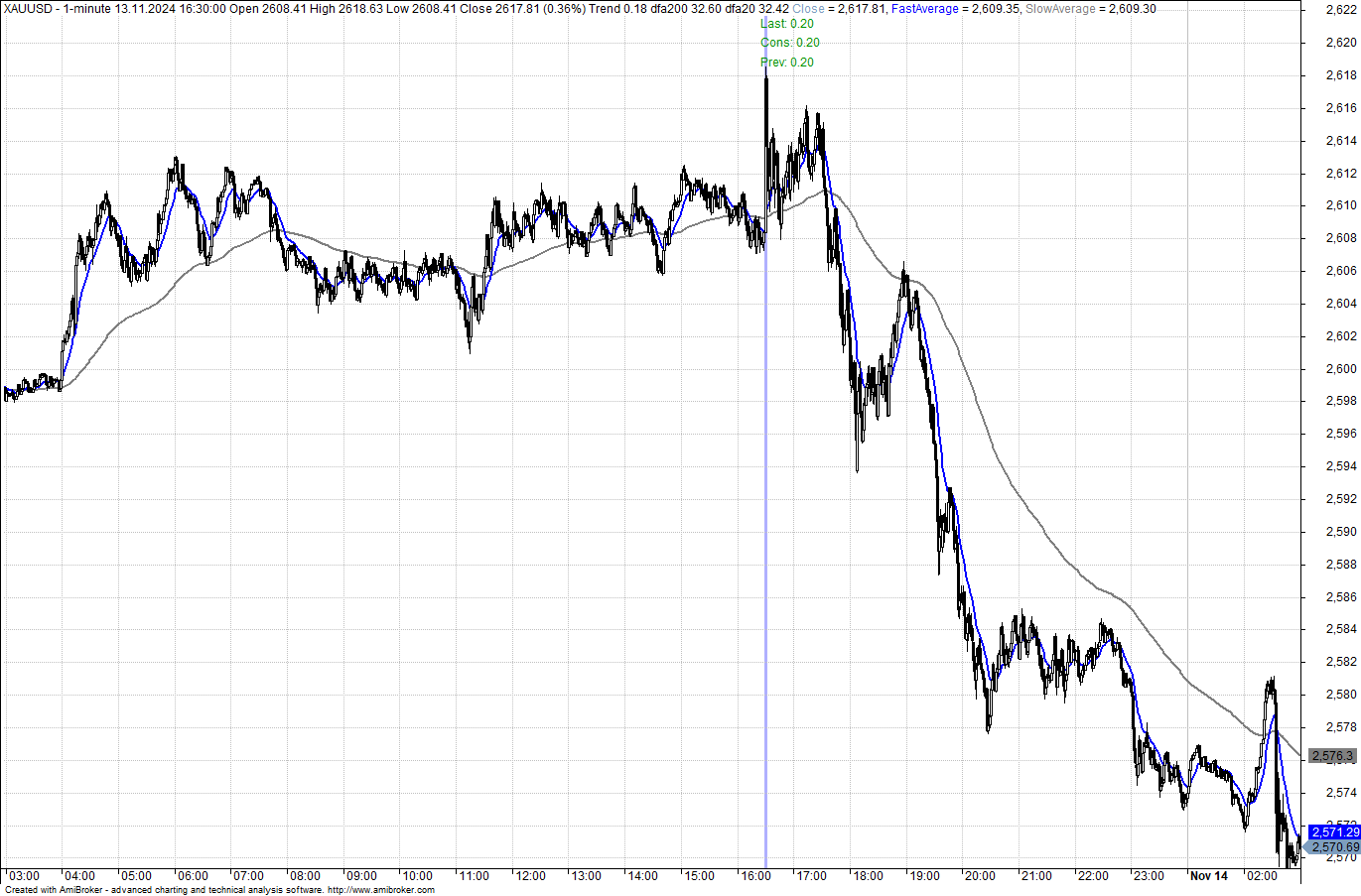
Task: Click the 03:00 time axis label
Action: [24, 876]
